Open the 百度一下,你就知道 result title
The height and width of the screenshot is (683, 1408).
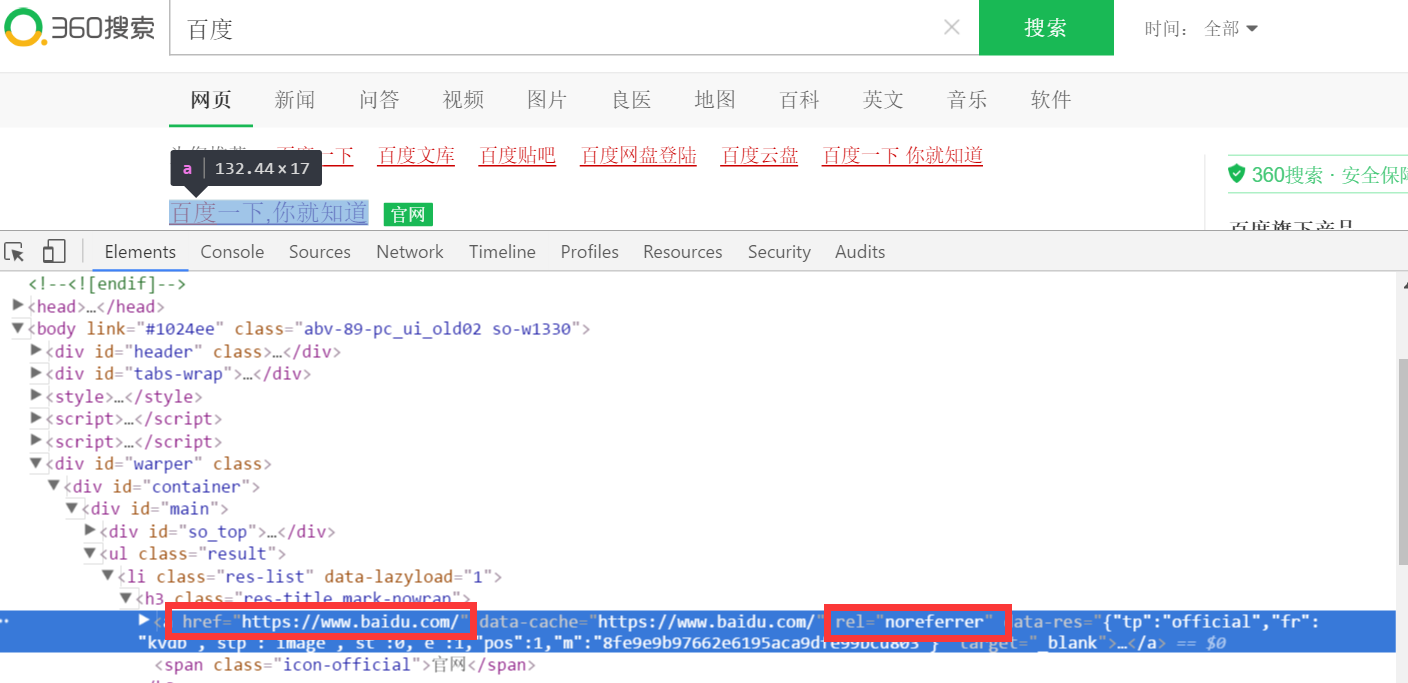tap(269, 213)
